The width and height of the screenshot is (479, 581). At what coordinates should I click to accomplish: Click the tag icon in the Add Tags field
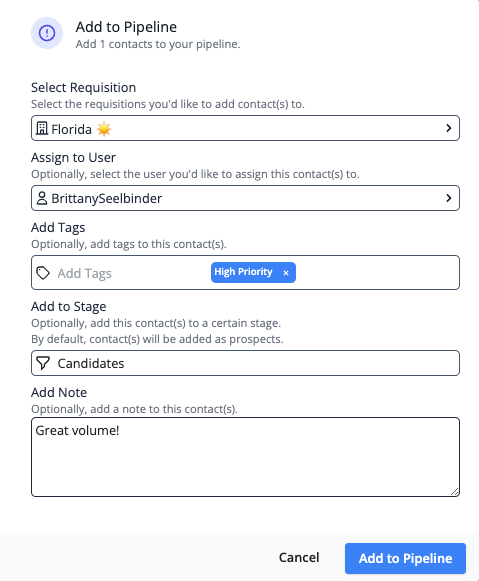coord(43,273)
